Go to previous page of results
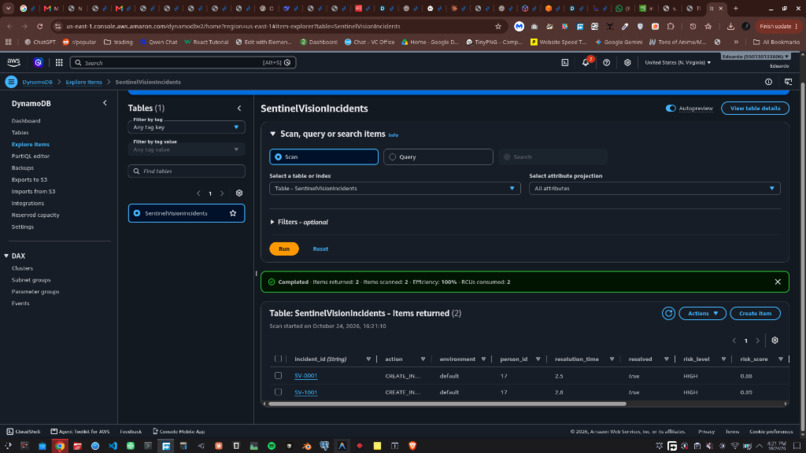 pyautogui.click(x=734, y=340)
